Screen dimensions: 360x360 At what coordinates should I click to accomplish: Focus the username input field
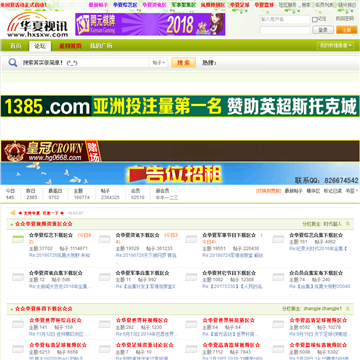click(x=285, y=19)
